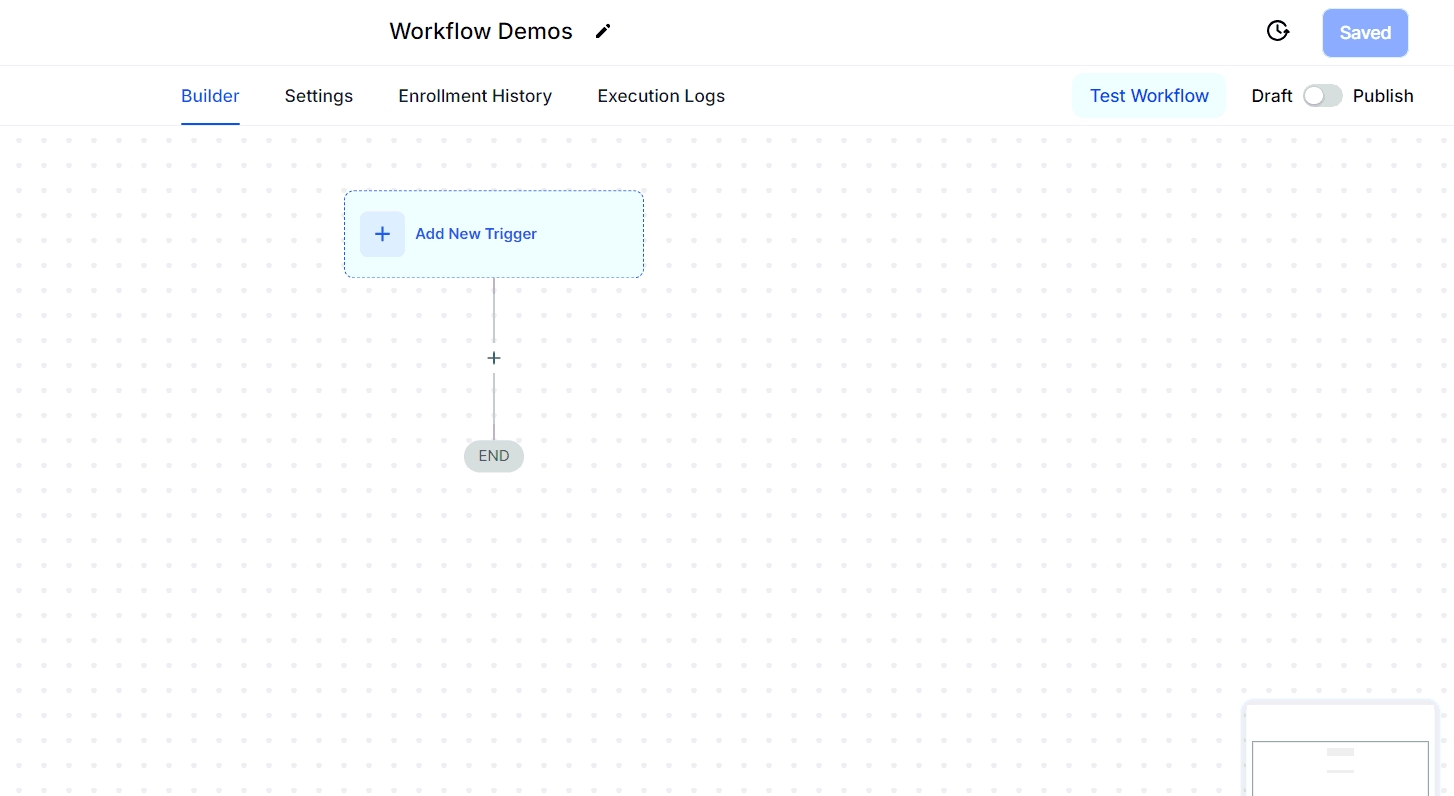View the Execution Logs tab
Viewport: 1454px width, 796px height.
pyautogui.click(x=661, y=96)
